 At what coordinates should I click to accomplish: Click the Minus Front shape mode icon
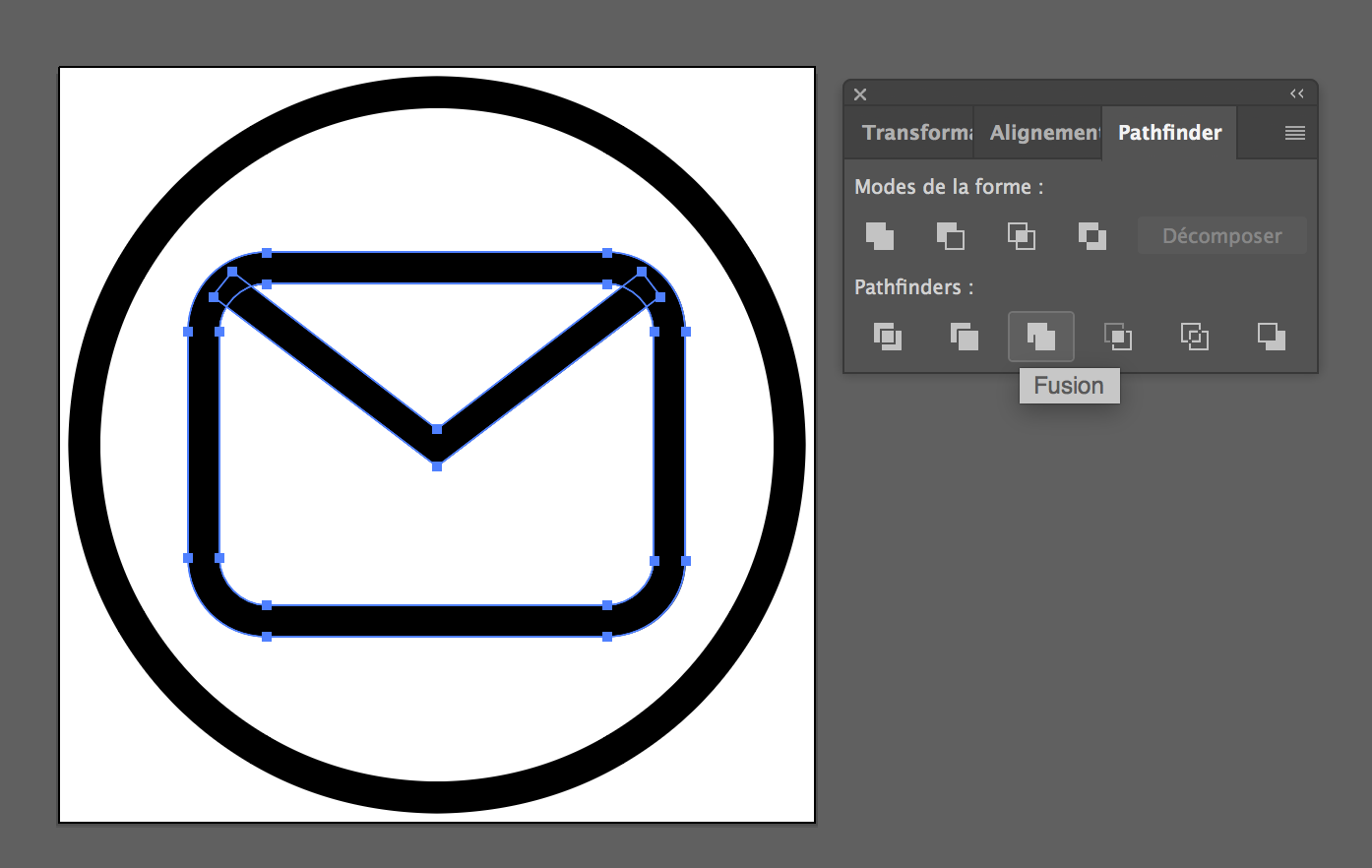(951, 236)
